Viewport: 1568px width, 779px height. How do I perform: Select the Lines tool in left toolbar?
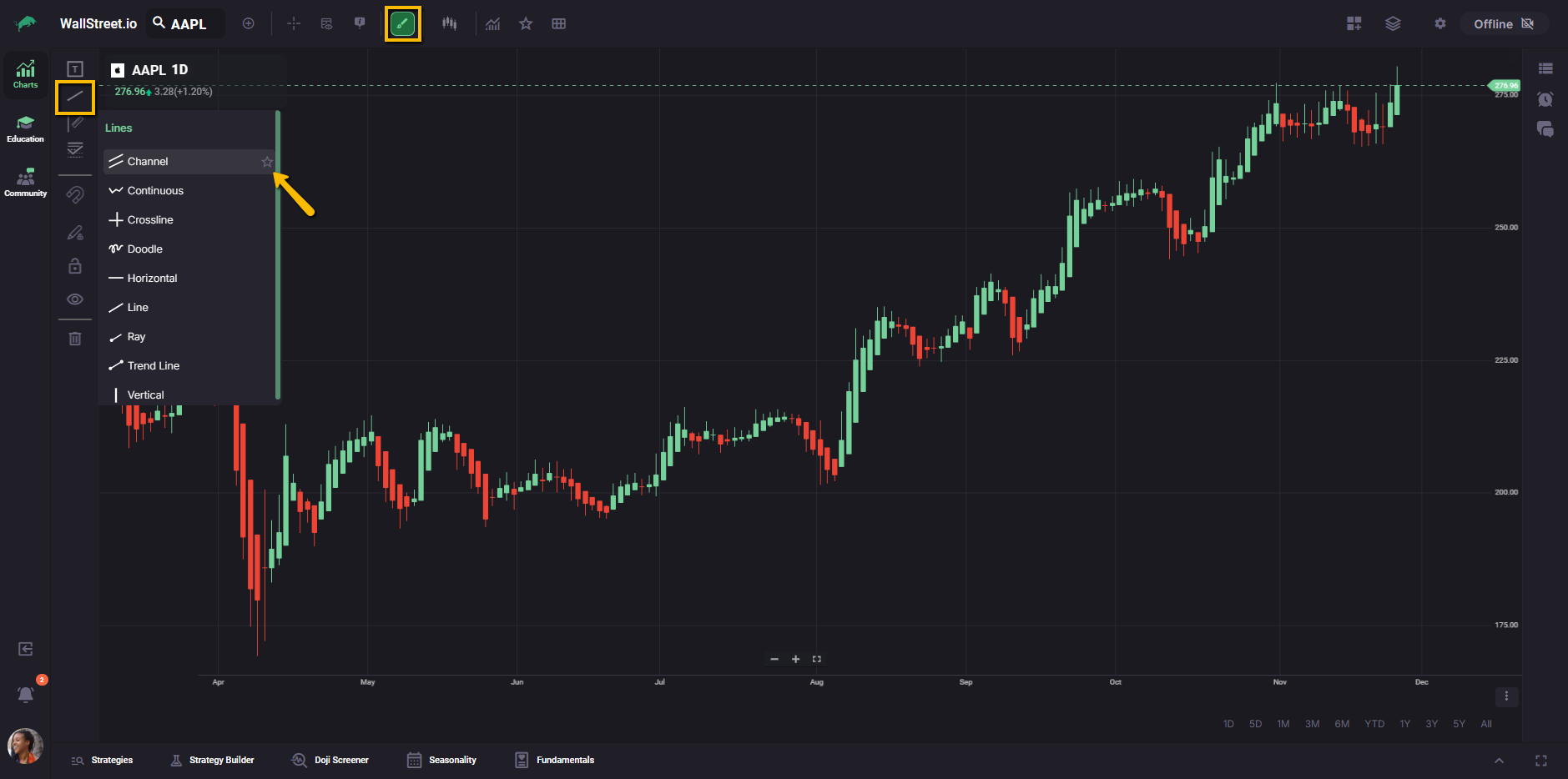75,97
